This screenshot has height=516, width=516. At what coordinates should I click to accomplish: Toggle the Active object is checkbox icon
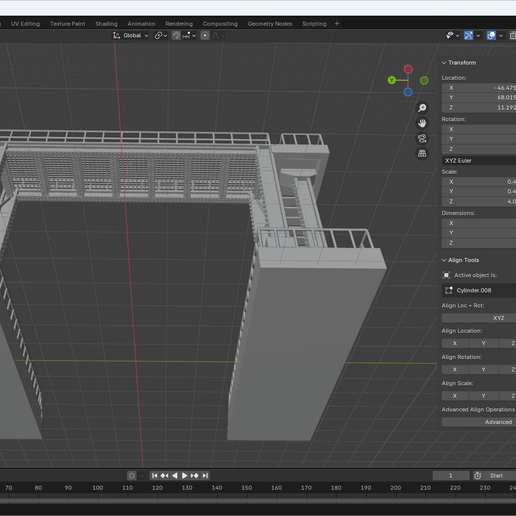(x=446, y=275)
